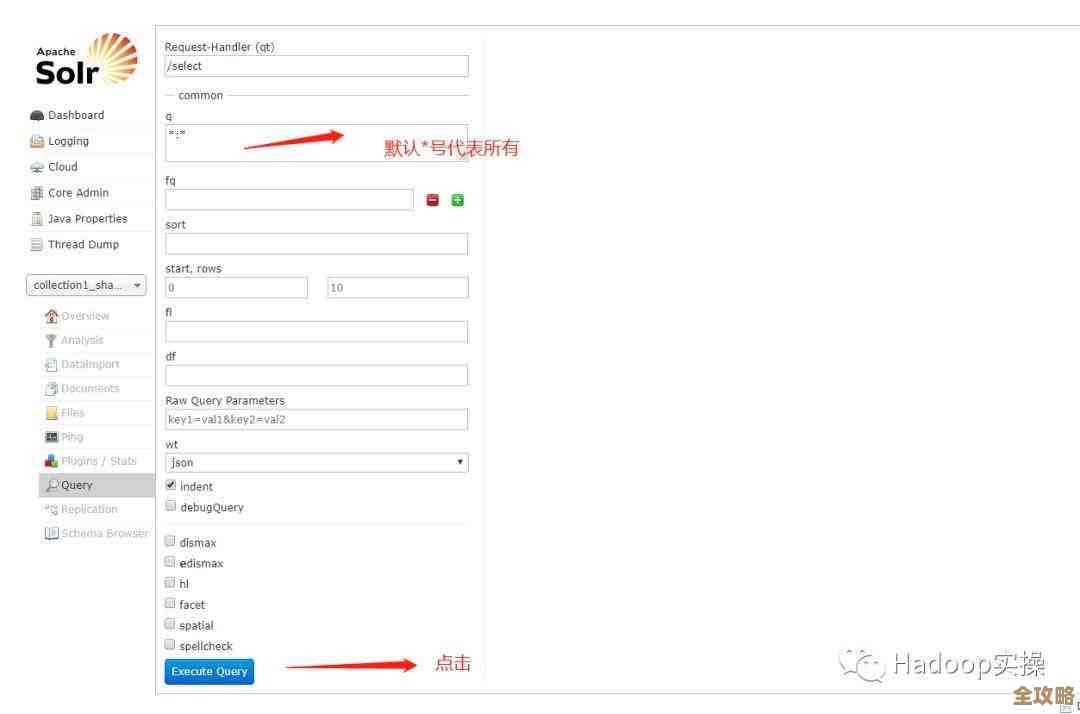This screenshot has height=714, width=1080.
Task: Expand the collection1 core selector dropdown
Action: click(86, 285)
